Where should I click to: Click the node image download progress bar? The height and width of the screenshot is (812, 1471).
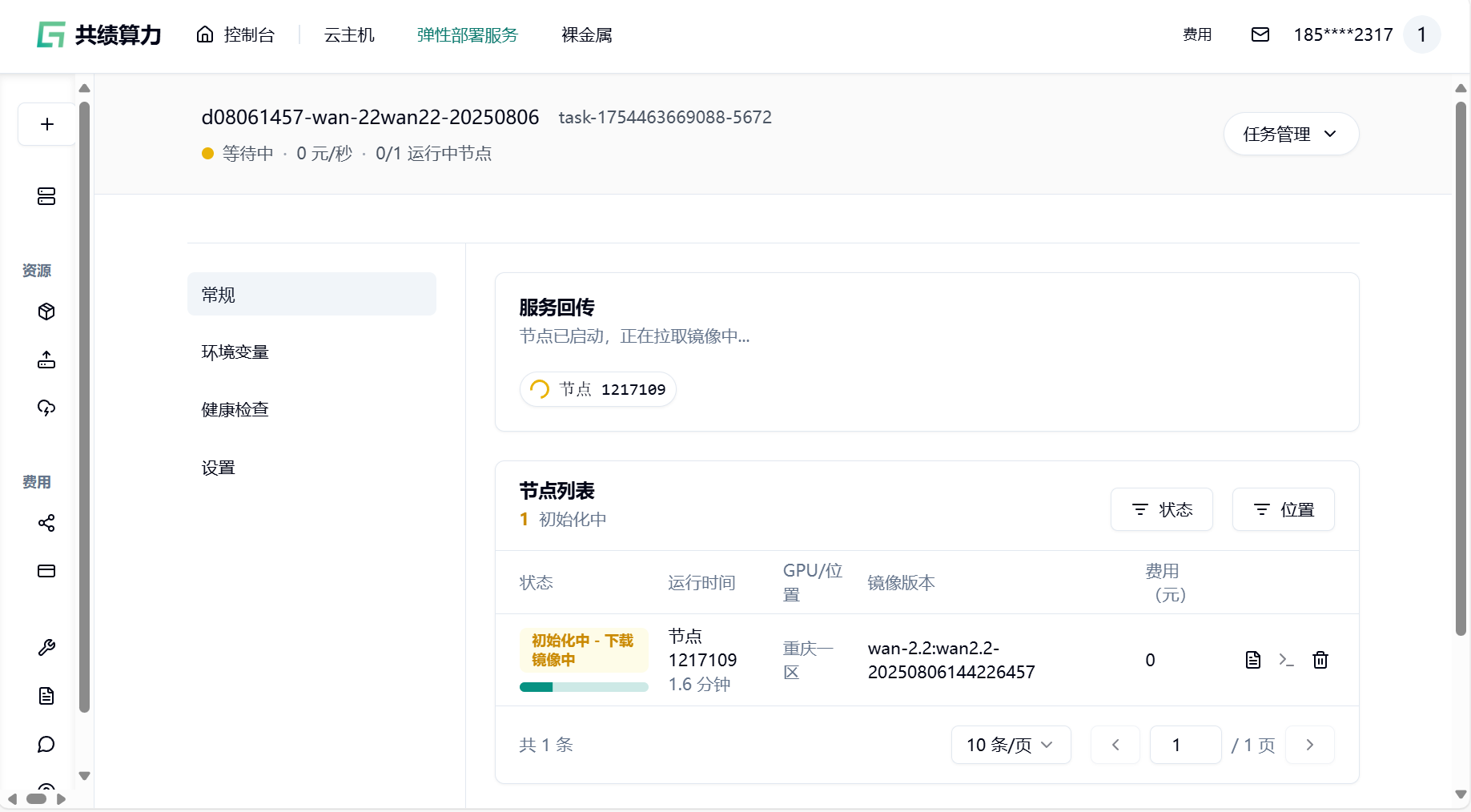pos(584,687)
